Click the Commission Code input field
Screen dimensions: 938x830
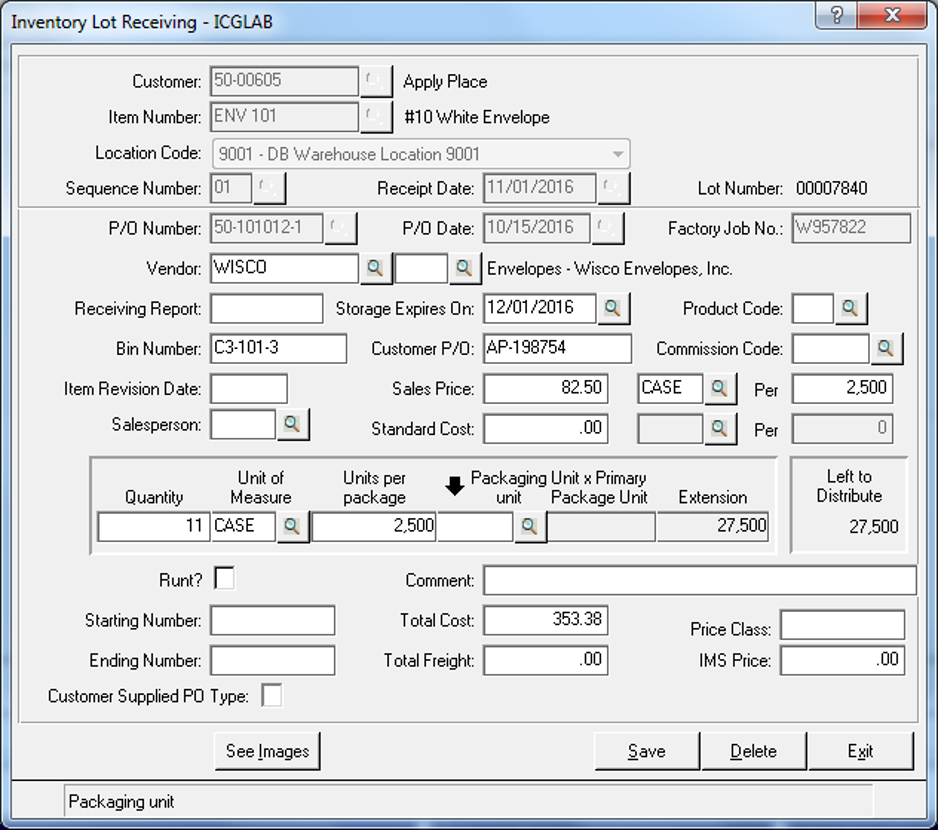pyautogui.click(x=831, y=348)
